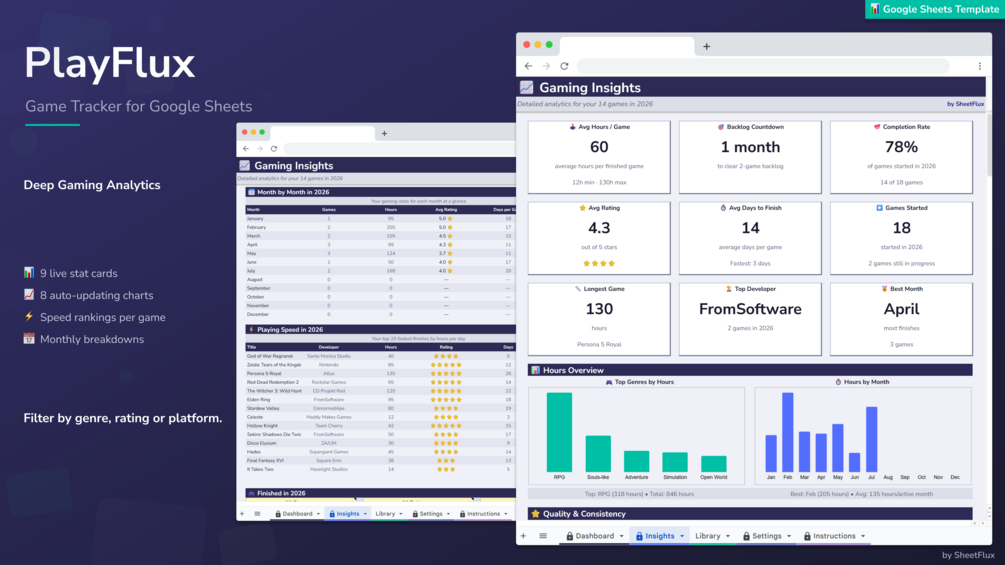Click forward arrow in front browser window

tap(546, 66)
